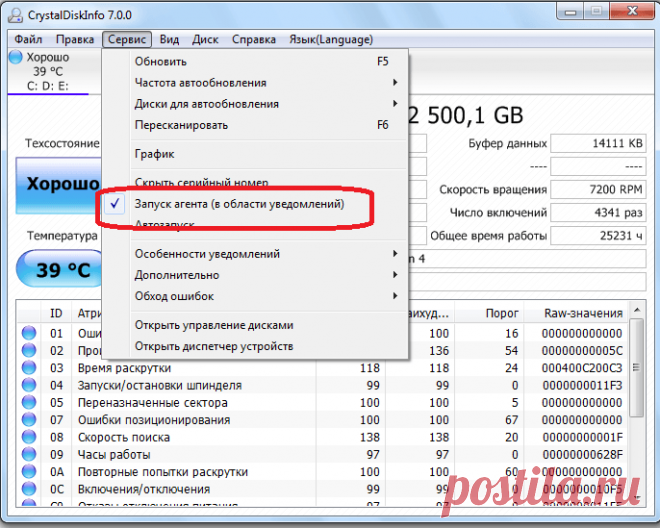Expand Дополнительно submenu
Viewport: 660px width, 528px height.
255,275
